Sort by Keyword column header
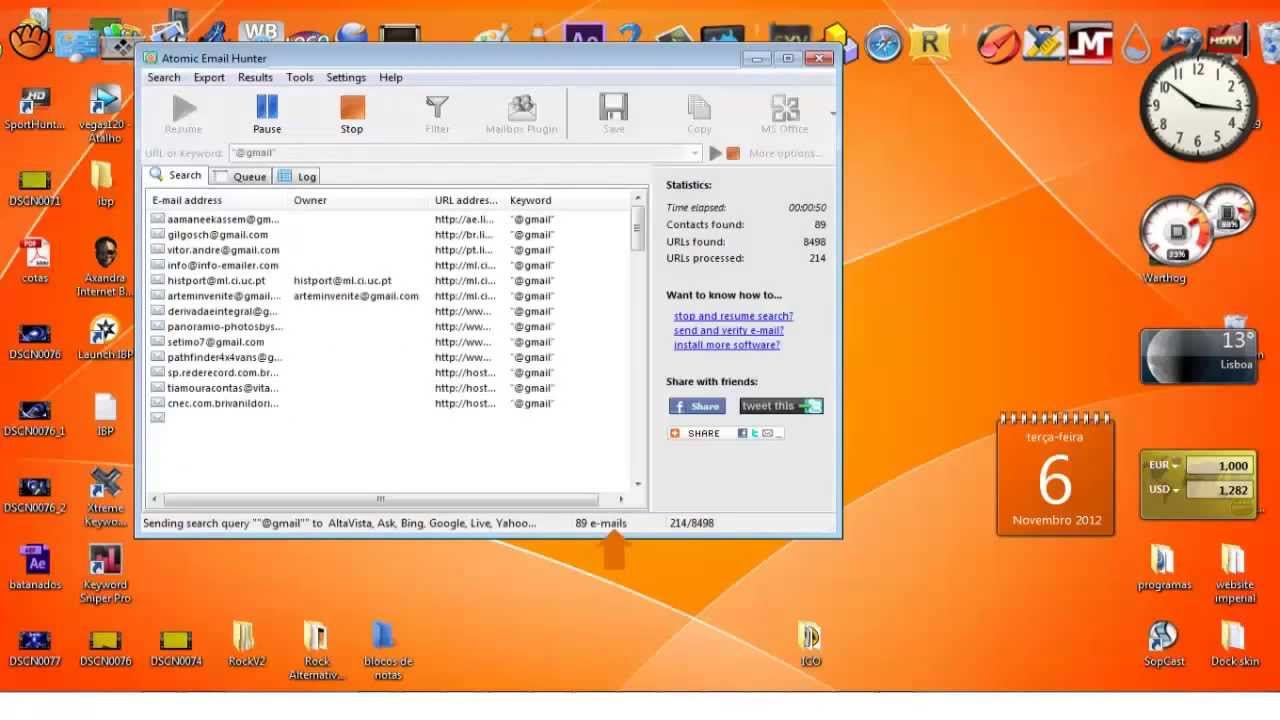This screenshot has height=720, width=1280. click(x=568, y=200)
